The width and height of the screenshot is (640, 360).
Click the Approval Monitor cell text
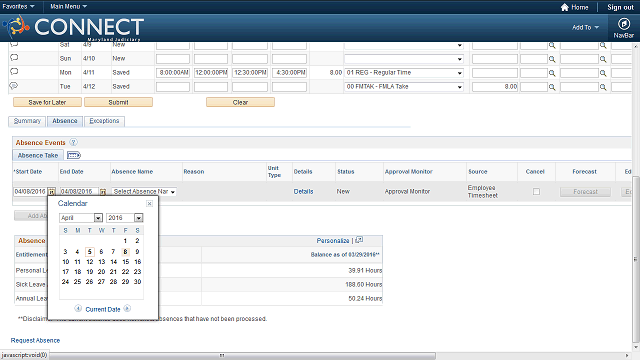407,191
